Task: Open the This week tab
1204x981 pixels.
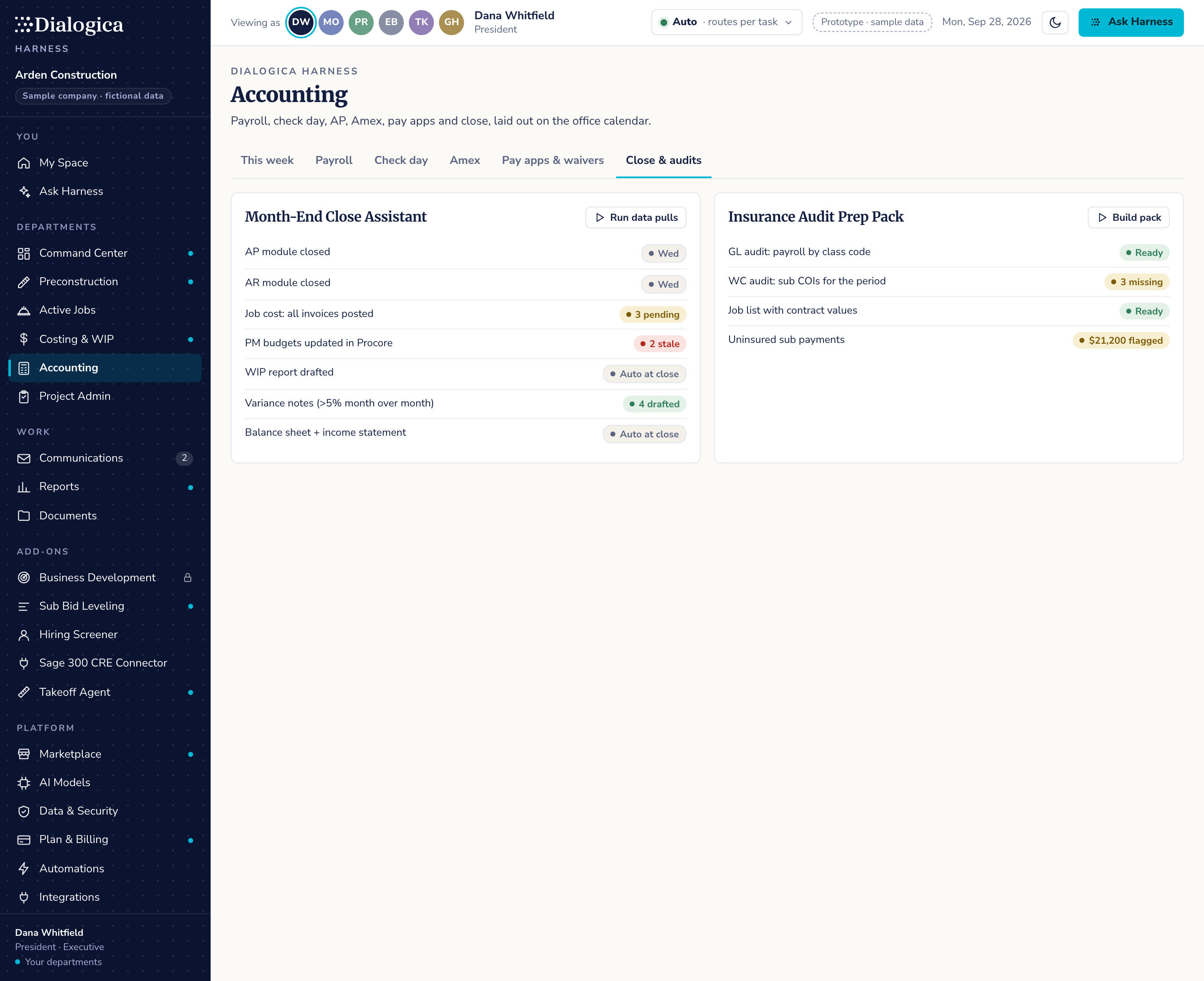Action: 267,161
